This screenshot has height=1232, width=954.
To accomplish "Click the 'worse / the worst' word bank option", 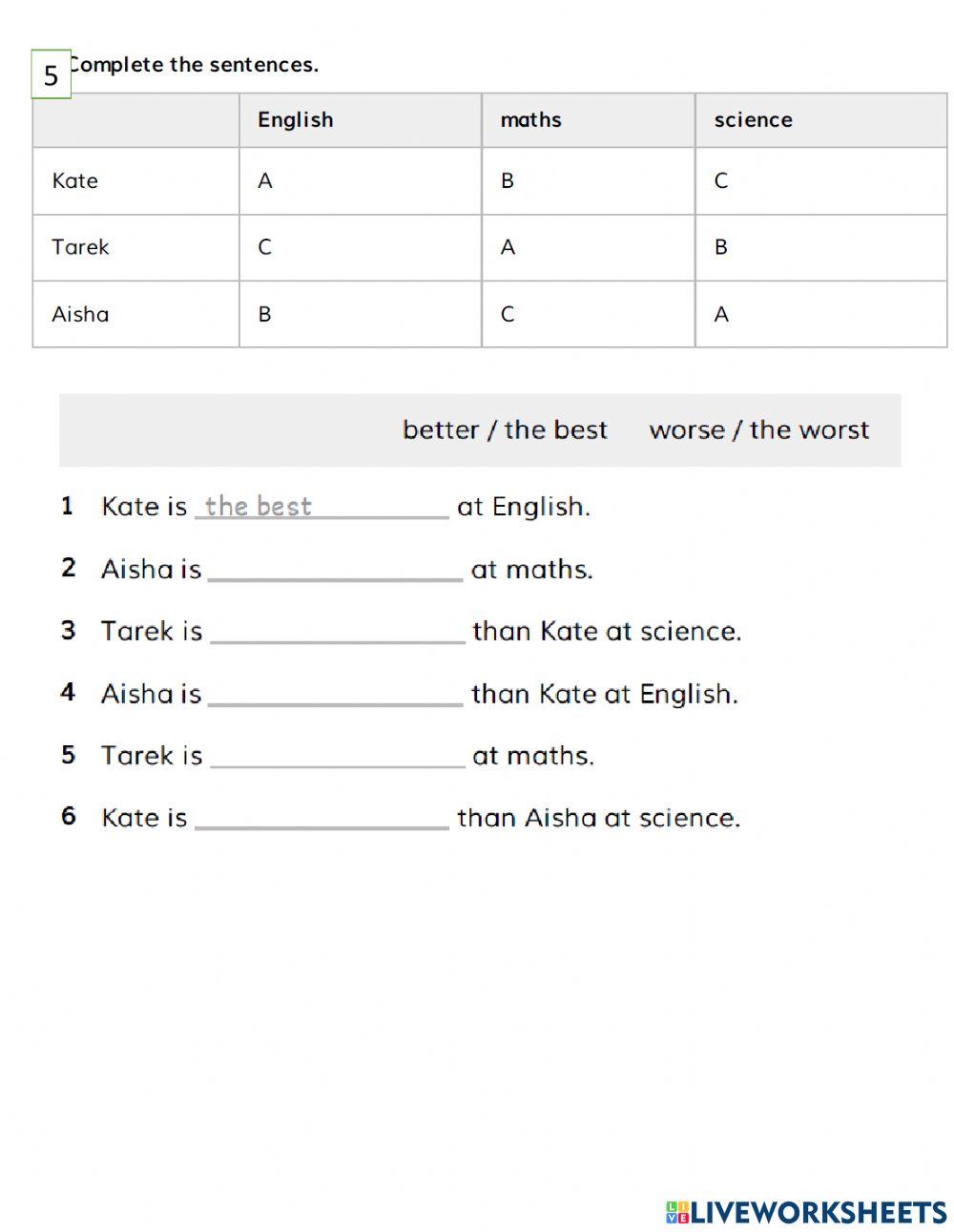I will (x=758, y=430).
